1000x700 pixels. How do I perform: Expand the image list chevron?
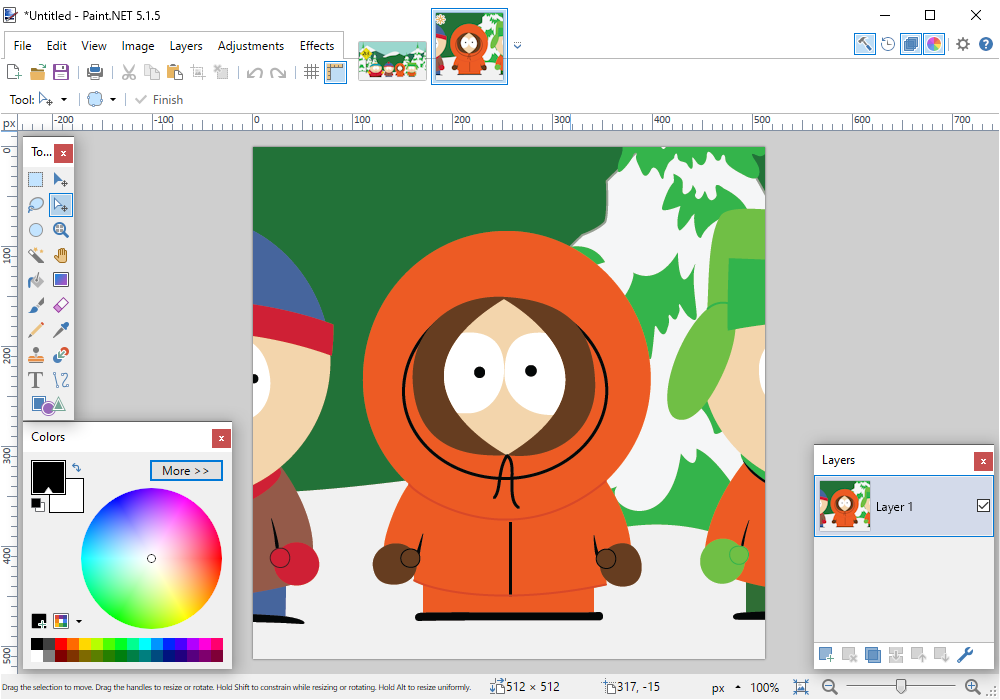[517, 45]
